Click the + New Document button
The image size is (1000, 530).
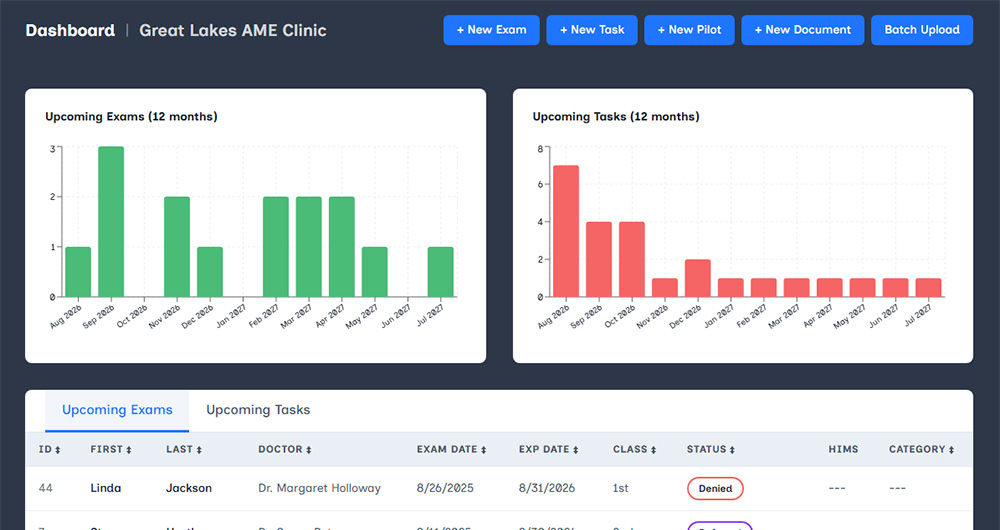pos(802,30)
